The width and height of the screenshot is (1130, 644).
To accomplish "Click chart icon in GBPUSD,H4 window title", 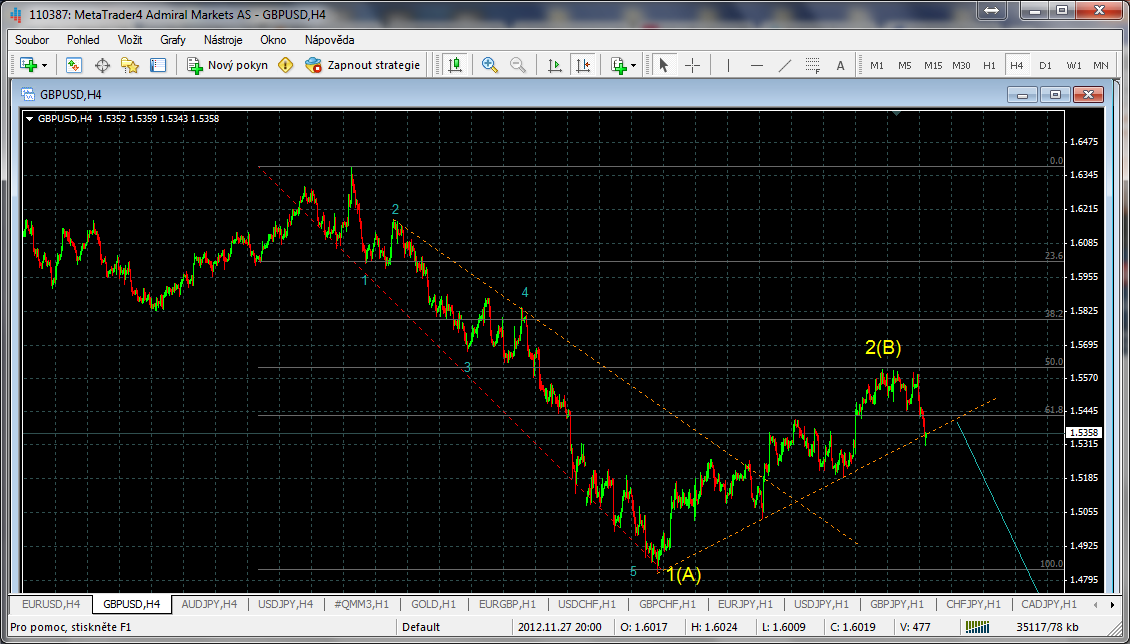I will tap(28, 94).
